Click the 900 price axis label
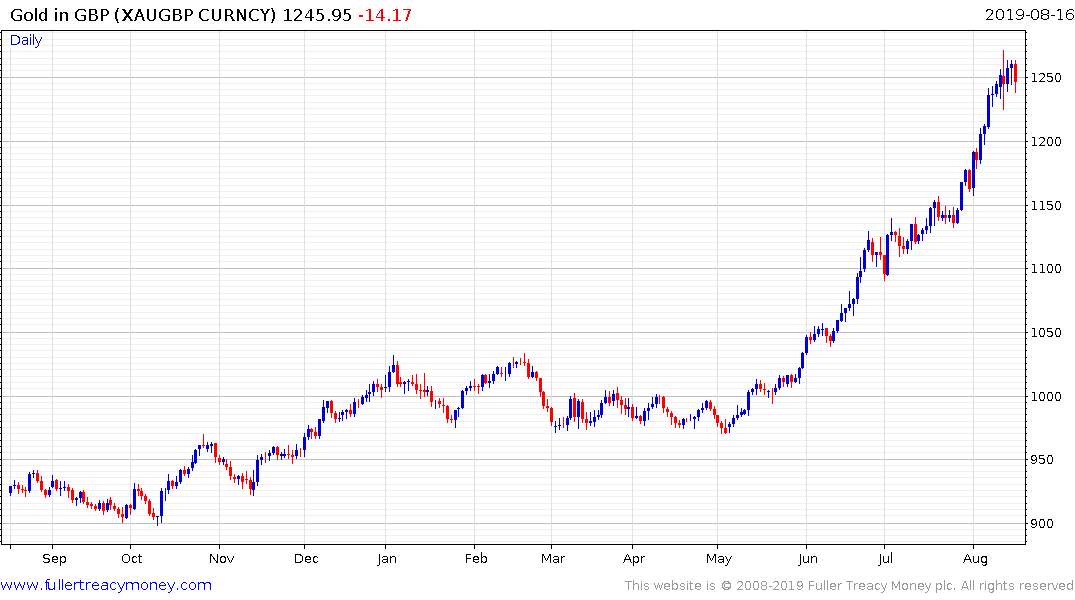Image resolution: width=1075 pixels, height=600 pixels. 1042,524
